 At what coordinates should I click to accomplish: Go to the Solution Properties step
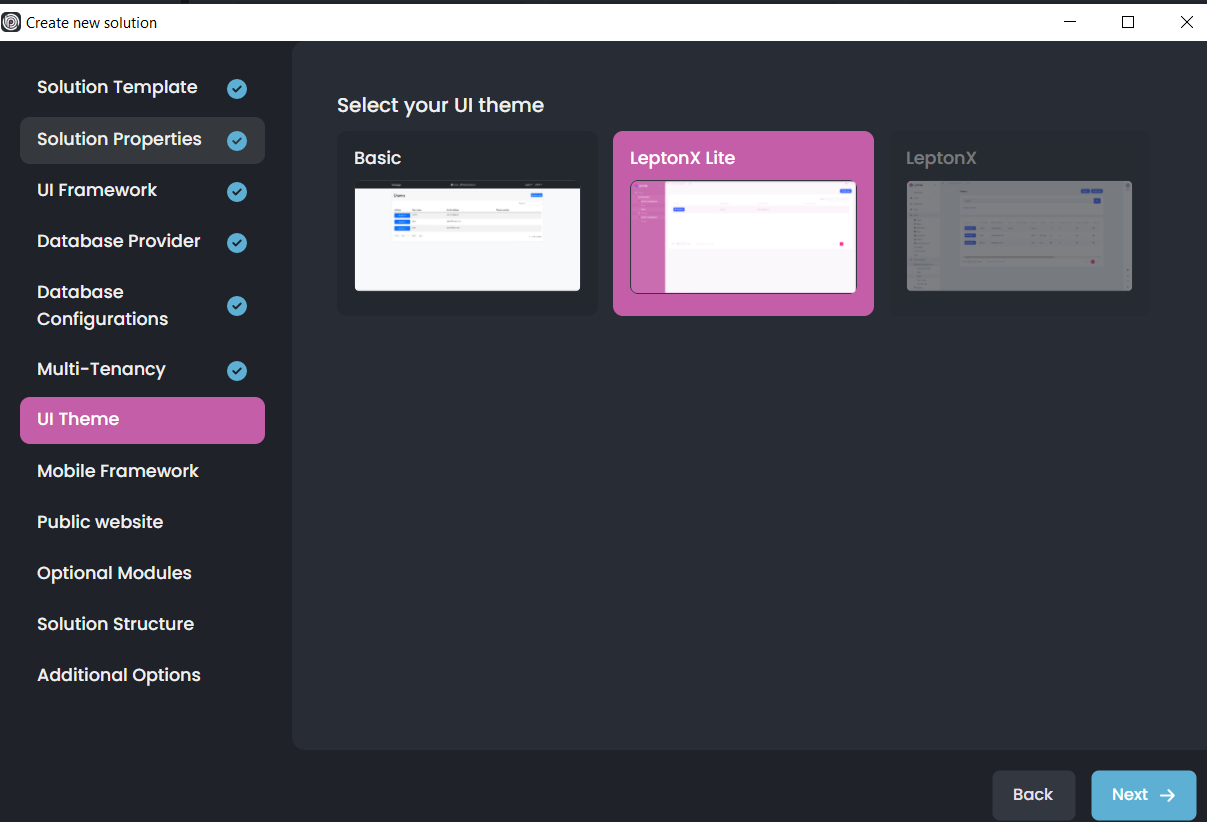click(142, 140)
